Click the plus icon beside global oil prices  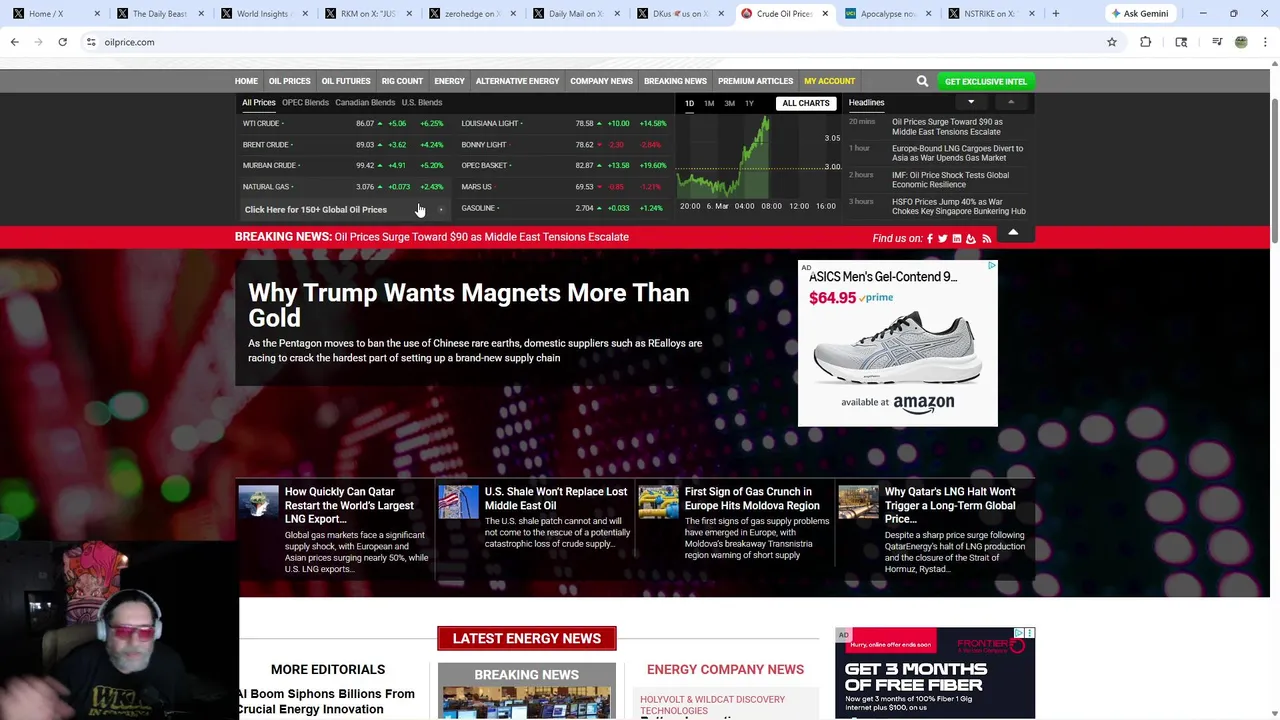click(440, 209)
